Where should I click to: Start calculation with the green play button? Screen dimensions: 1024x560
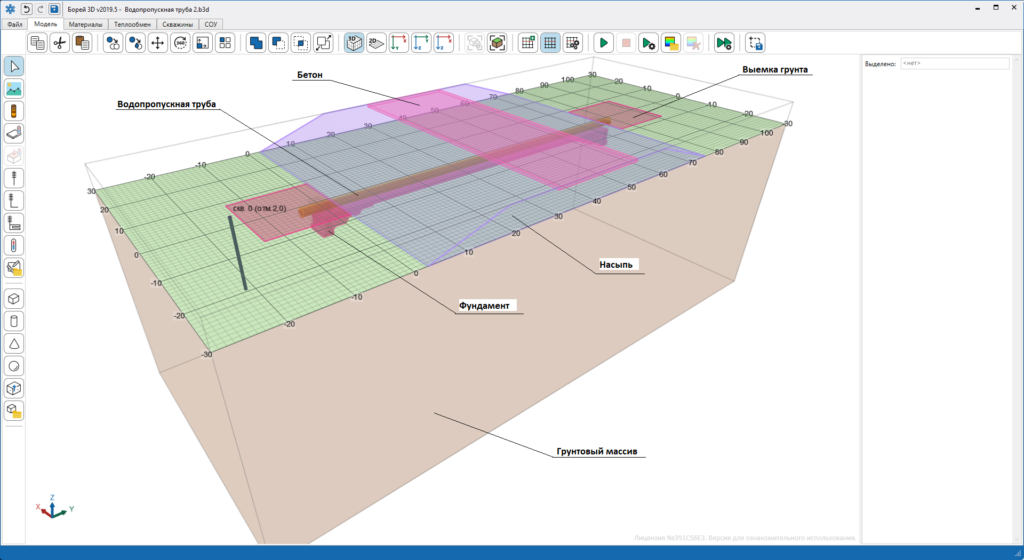[603, 43]
